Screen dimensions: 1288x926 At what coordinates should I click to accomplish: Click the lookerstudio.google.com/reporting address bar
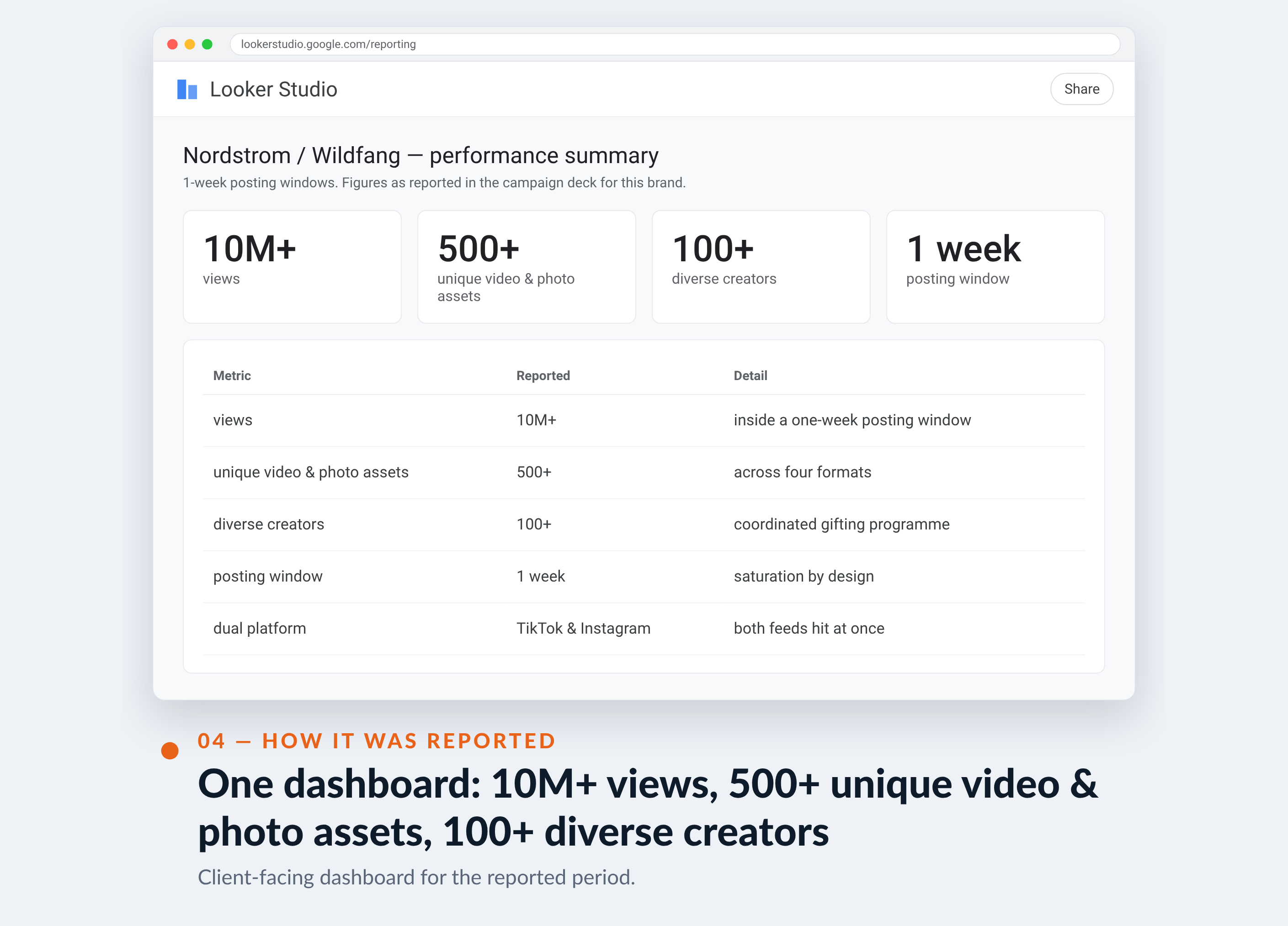tap(675, 44)
